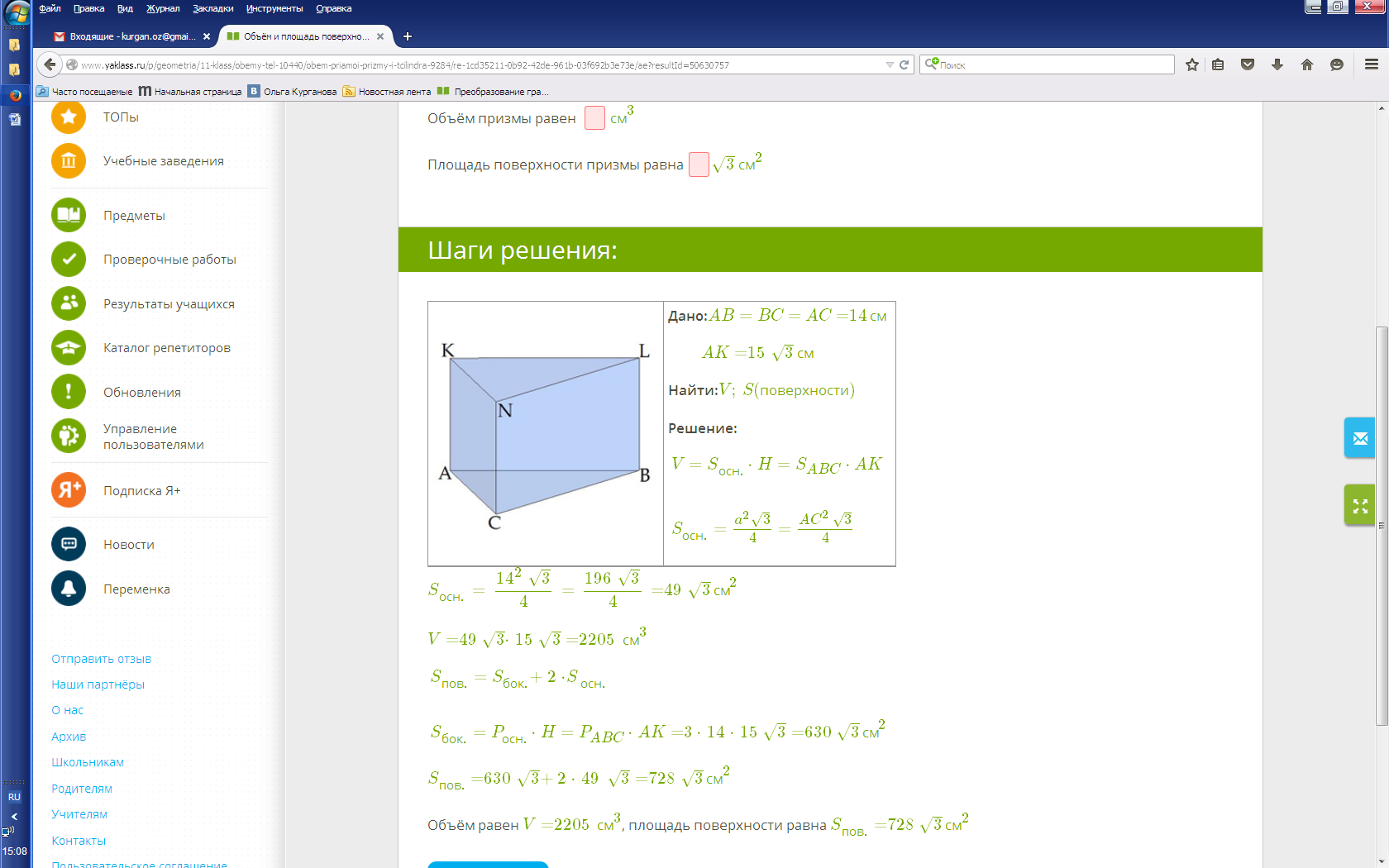1389x868 pixels.
Task: Open the Справка menu
Action: click(334, 8)
